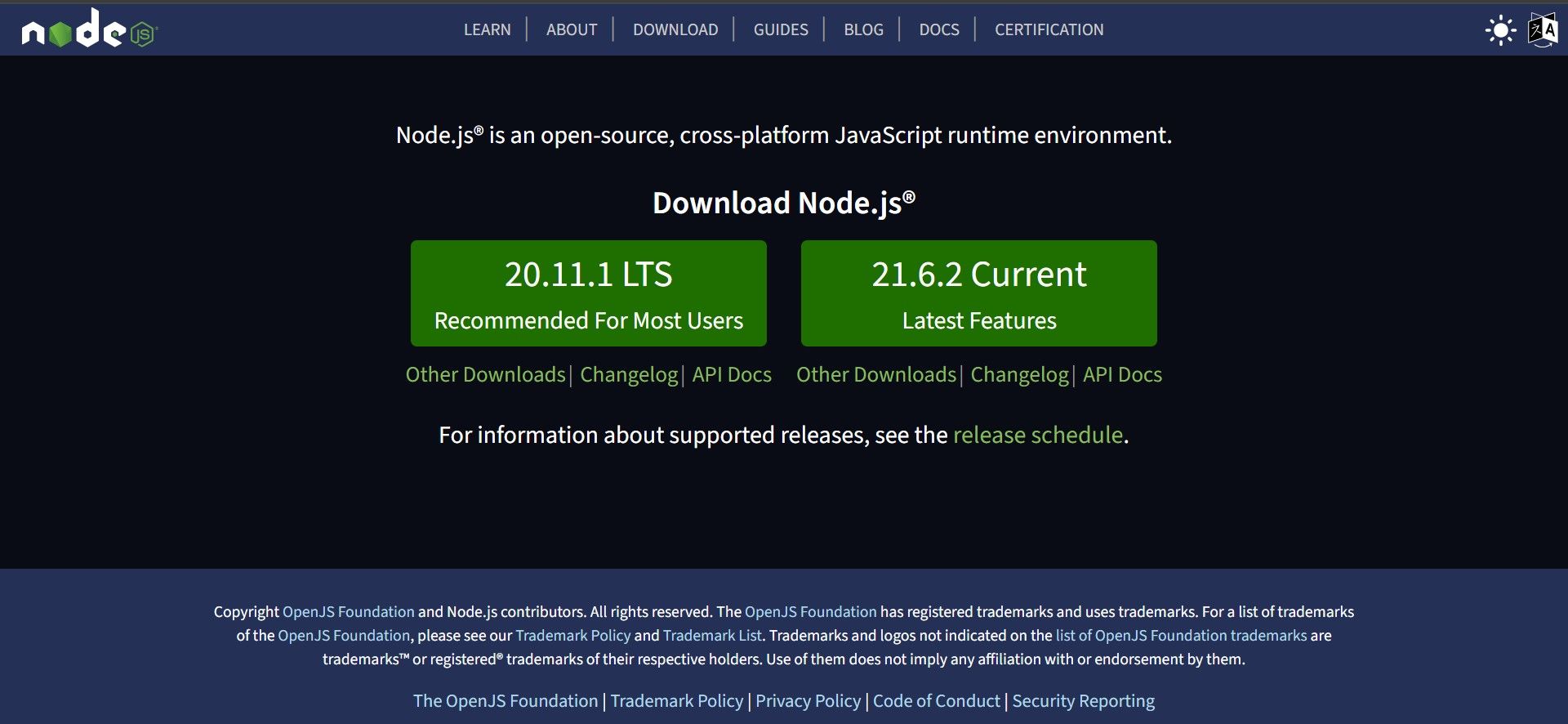Open OpenJS Foundation link before 'please see'
Image resolution: width=1568 pixels, height=724 pixels.
[x=344, y=635]
